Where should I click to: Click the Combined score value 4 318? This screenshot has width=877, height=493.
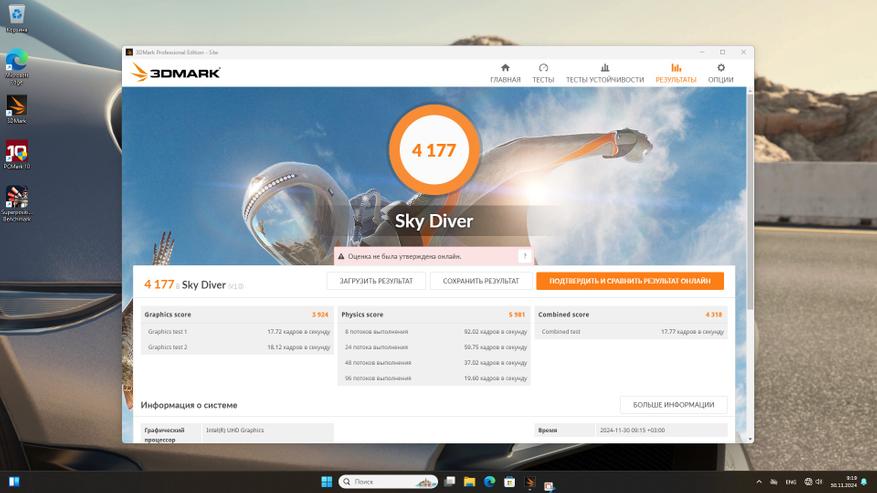pos(714,314)
